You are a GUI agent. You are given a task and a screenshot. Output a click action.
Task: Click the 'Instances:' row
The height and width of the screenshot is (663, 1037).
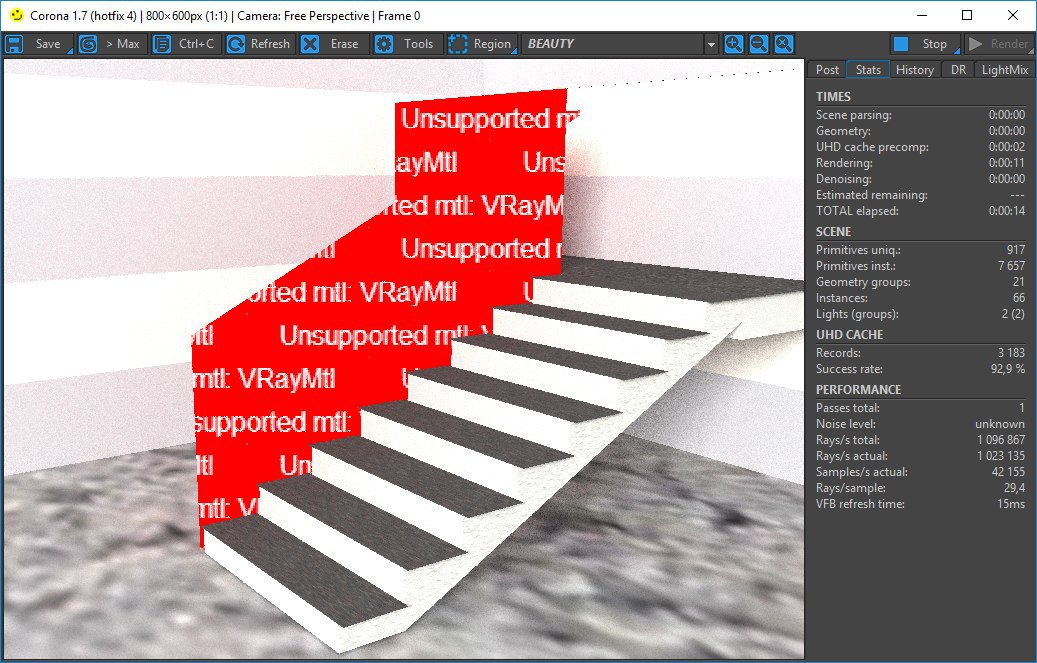point(920,298)
